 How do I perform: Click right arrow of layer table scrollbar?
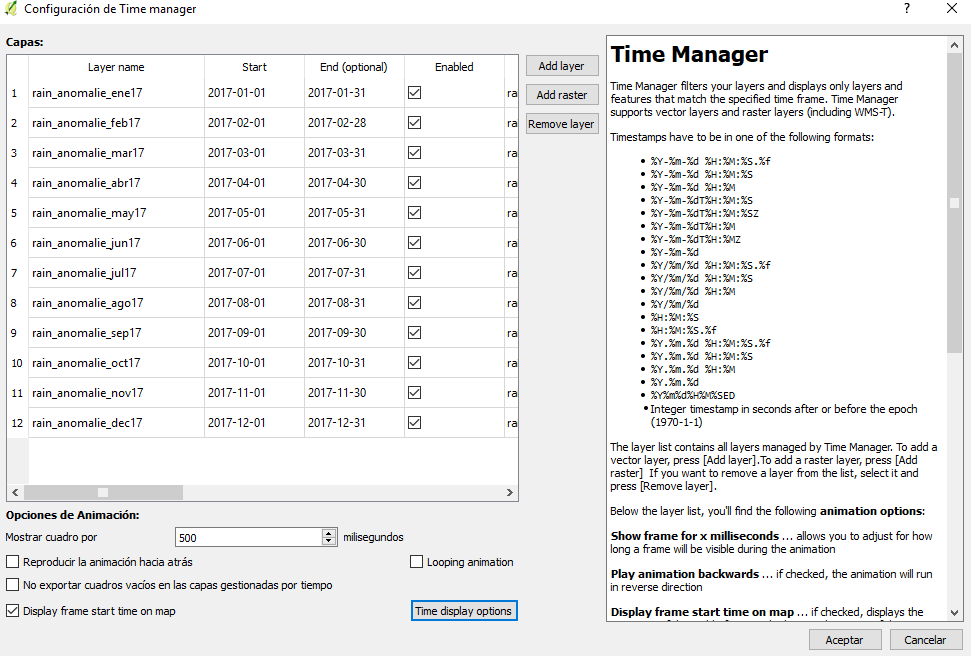click(x=510, y=492)
